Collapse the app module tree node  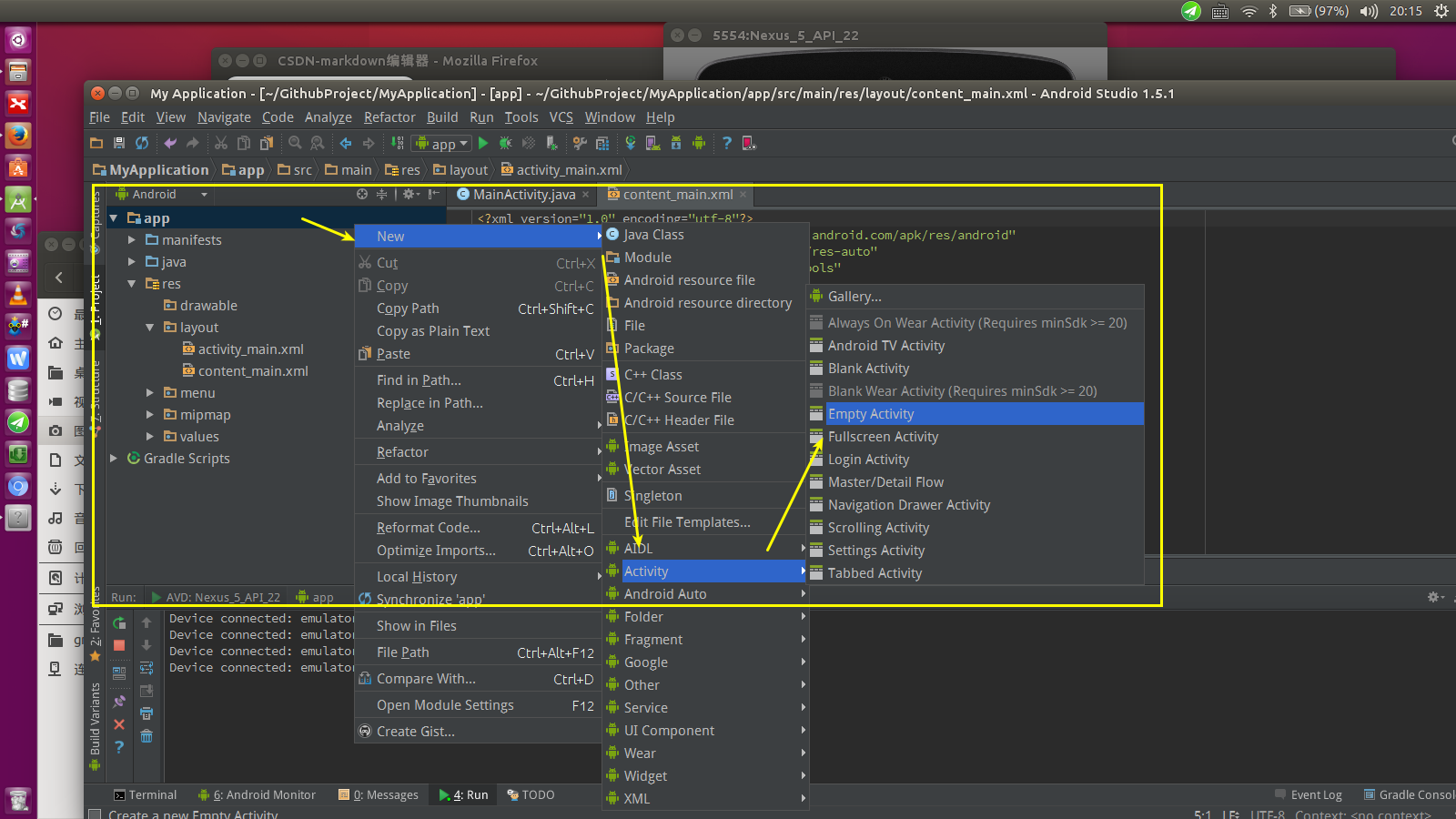pyautogui.click(x=114, y=218)
